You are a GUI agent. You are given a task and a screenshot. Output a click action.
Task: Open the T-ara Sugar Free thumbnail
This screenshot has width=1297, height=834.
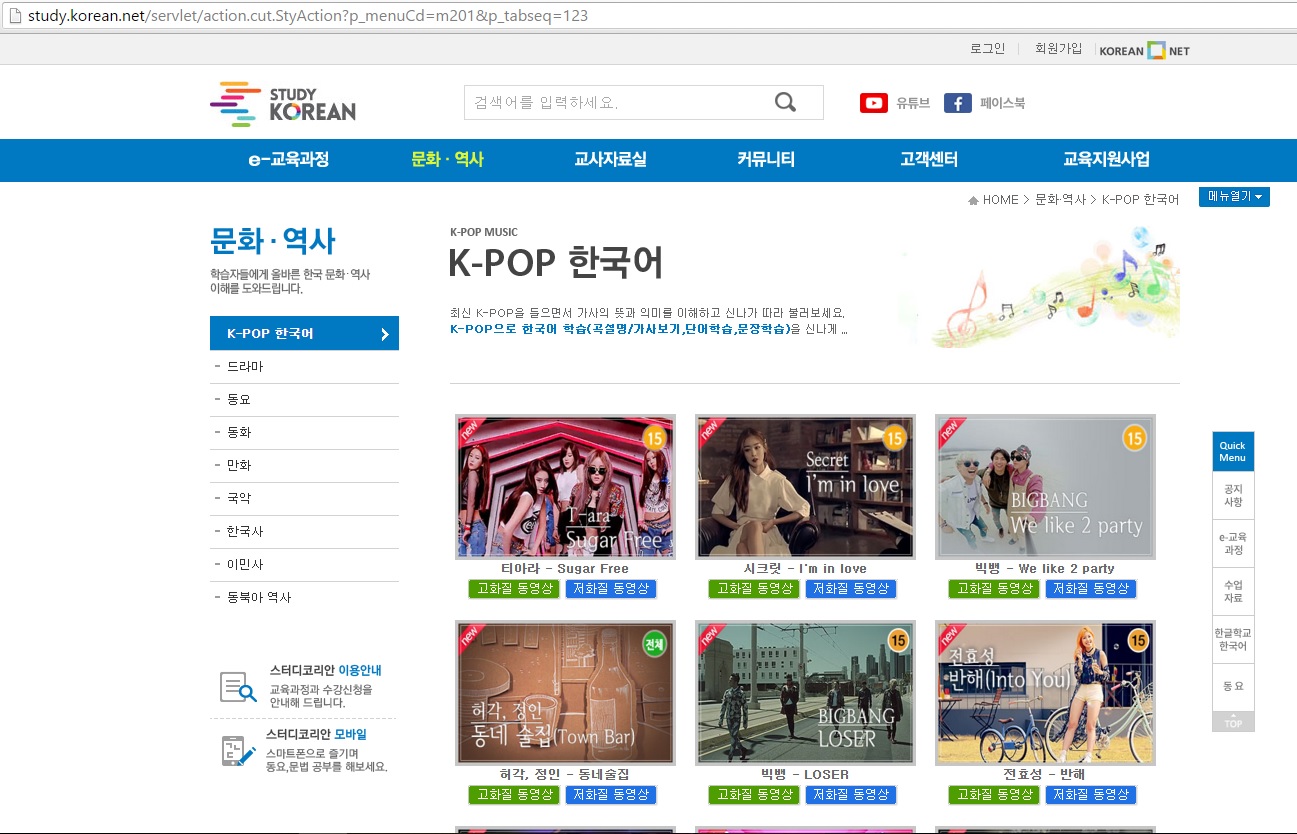point(565,487)
